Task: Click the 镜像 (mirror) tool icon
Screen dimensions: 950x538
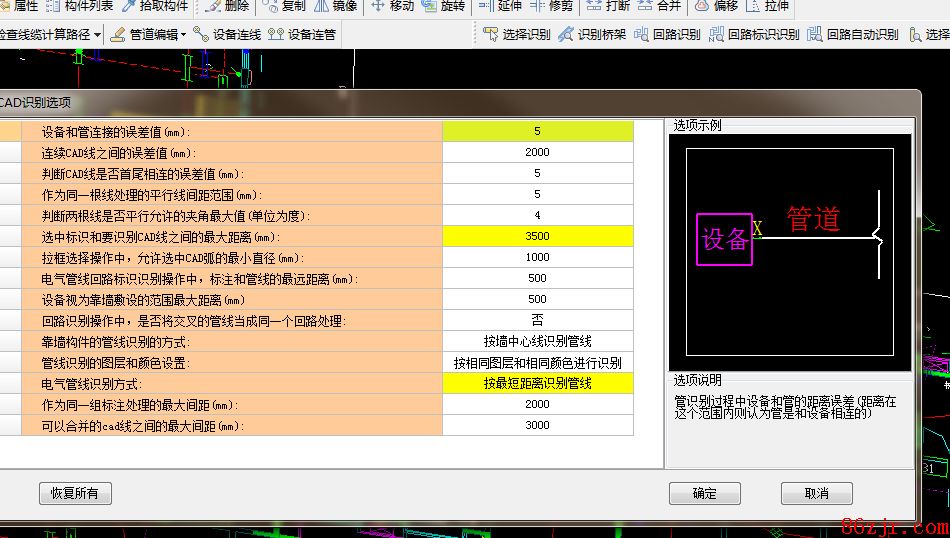Action: tap(336, 6)
